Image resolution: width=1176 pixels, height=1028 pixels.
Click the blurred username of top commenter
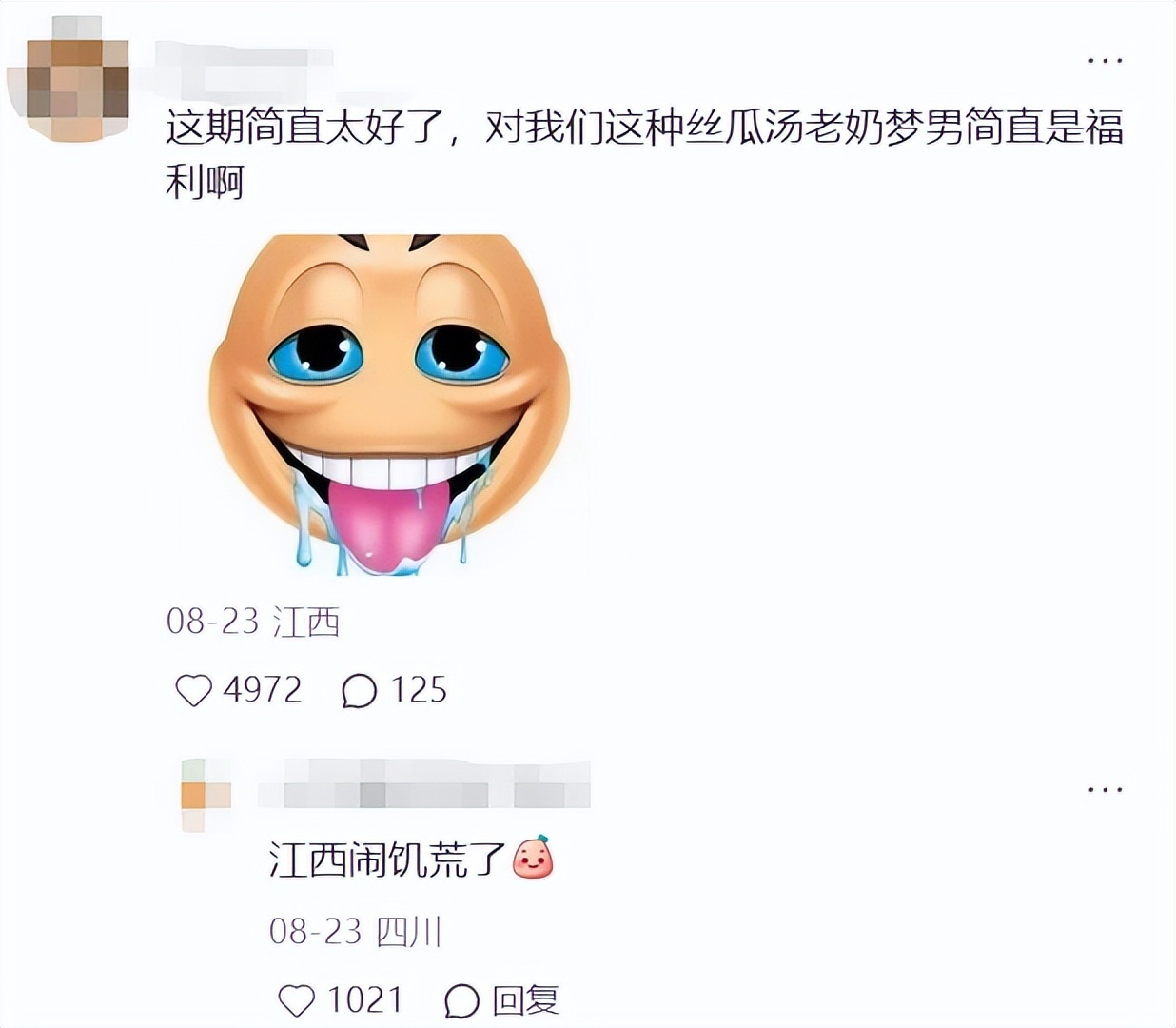pyautogui.click(x=243, y=64)
